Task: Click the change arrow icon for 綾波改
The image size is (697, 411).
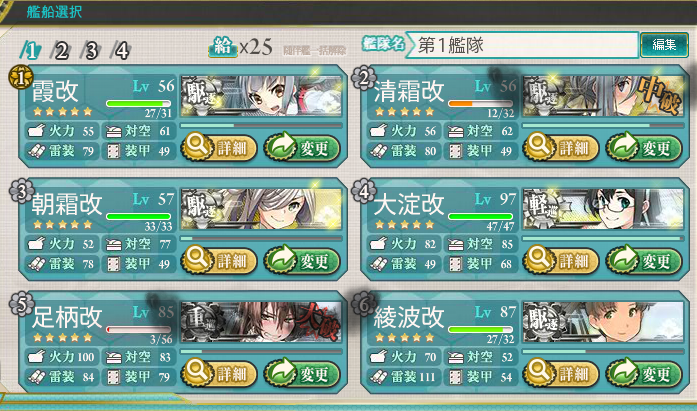Action: coord(623,371)
